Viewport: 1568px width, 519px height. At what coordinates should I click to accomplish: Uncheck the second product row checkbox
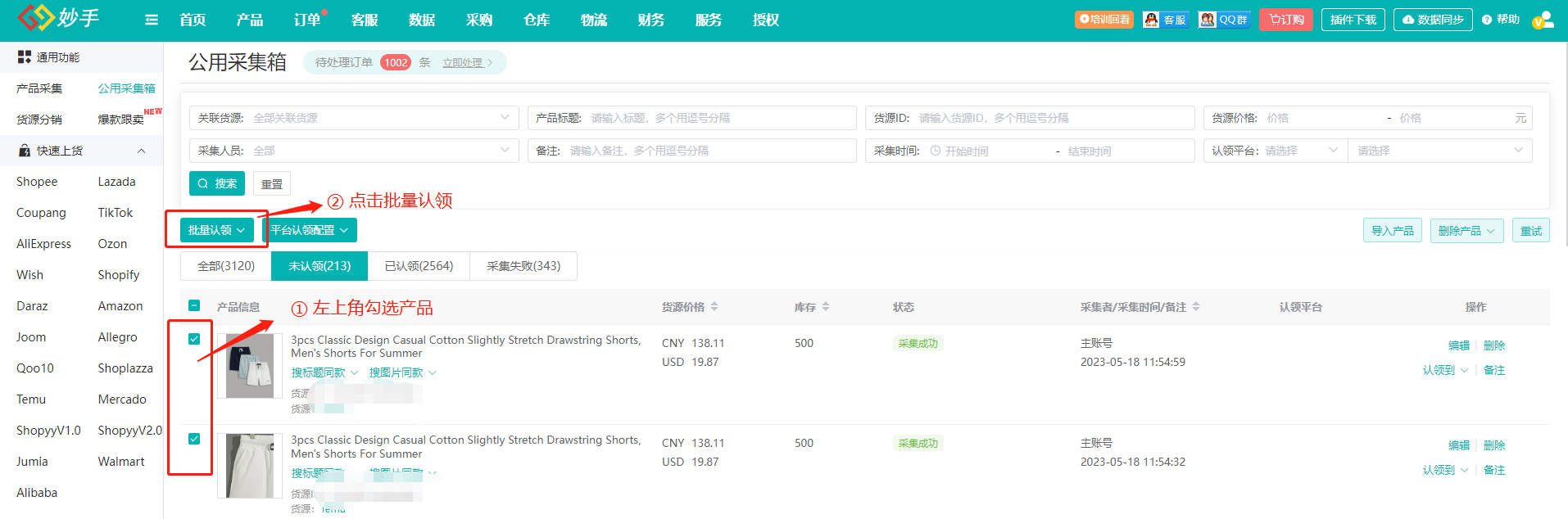(x=194, y=439)
